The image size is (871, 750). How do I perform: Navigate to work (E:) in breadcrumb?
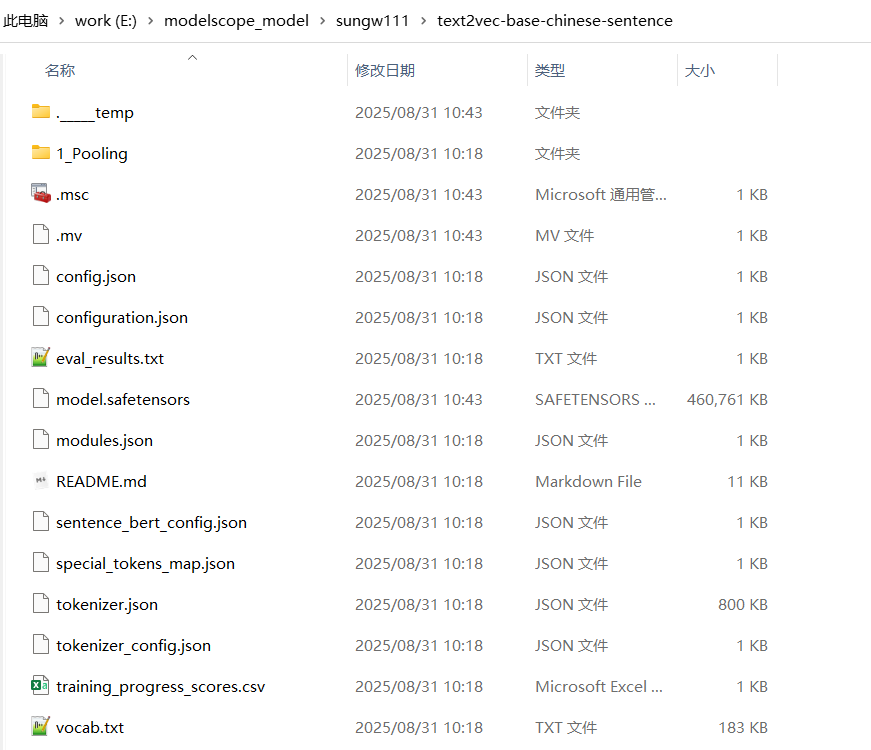click(106, 21)
